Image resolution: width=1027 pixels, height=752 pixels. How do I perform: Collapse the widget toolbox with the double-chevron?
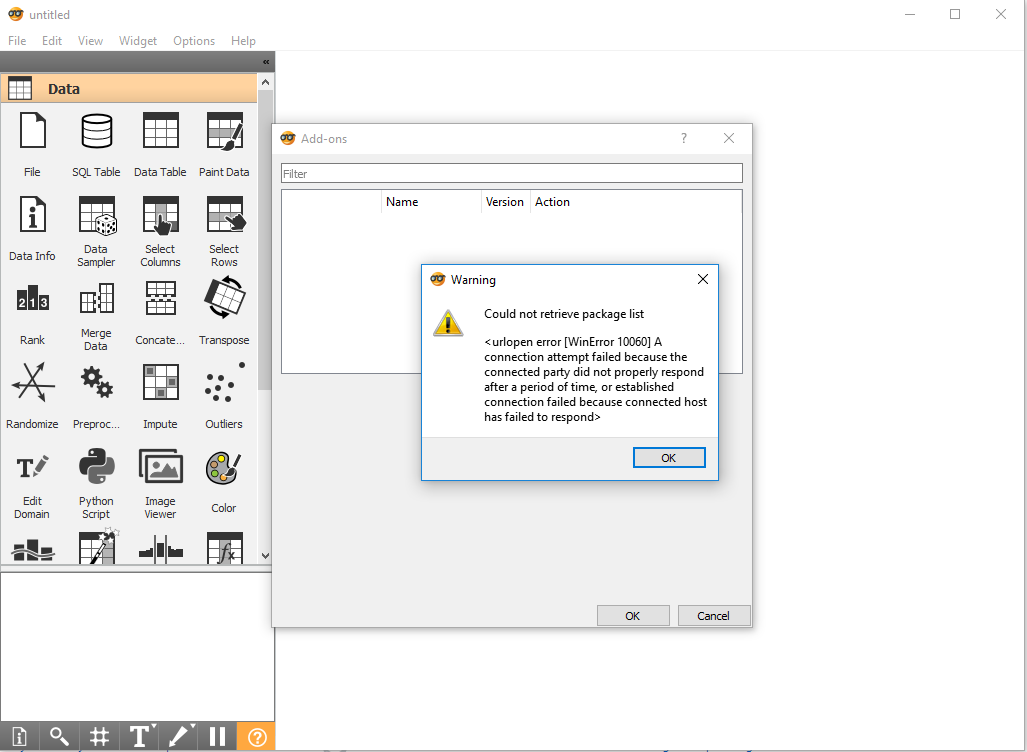[x=265, y=61]
